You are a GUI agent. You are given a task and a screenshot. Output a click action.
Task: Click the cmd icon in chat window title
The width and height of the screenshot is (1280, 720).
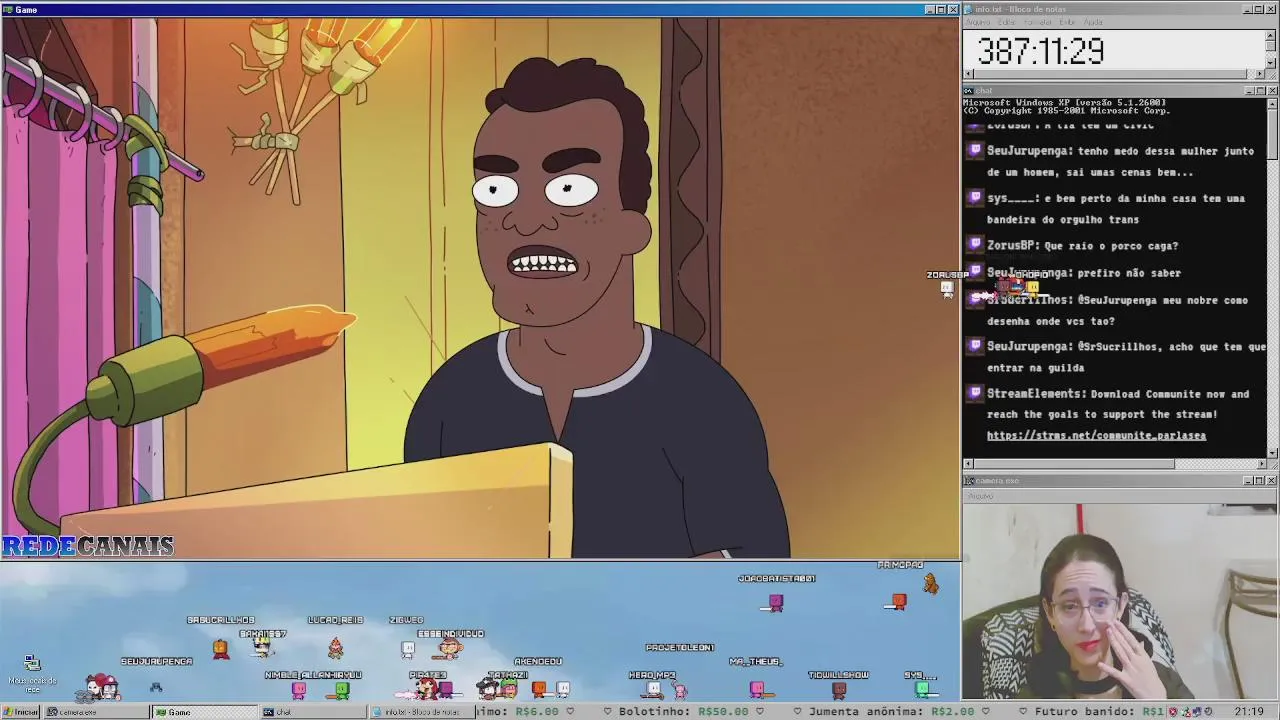969,91
